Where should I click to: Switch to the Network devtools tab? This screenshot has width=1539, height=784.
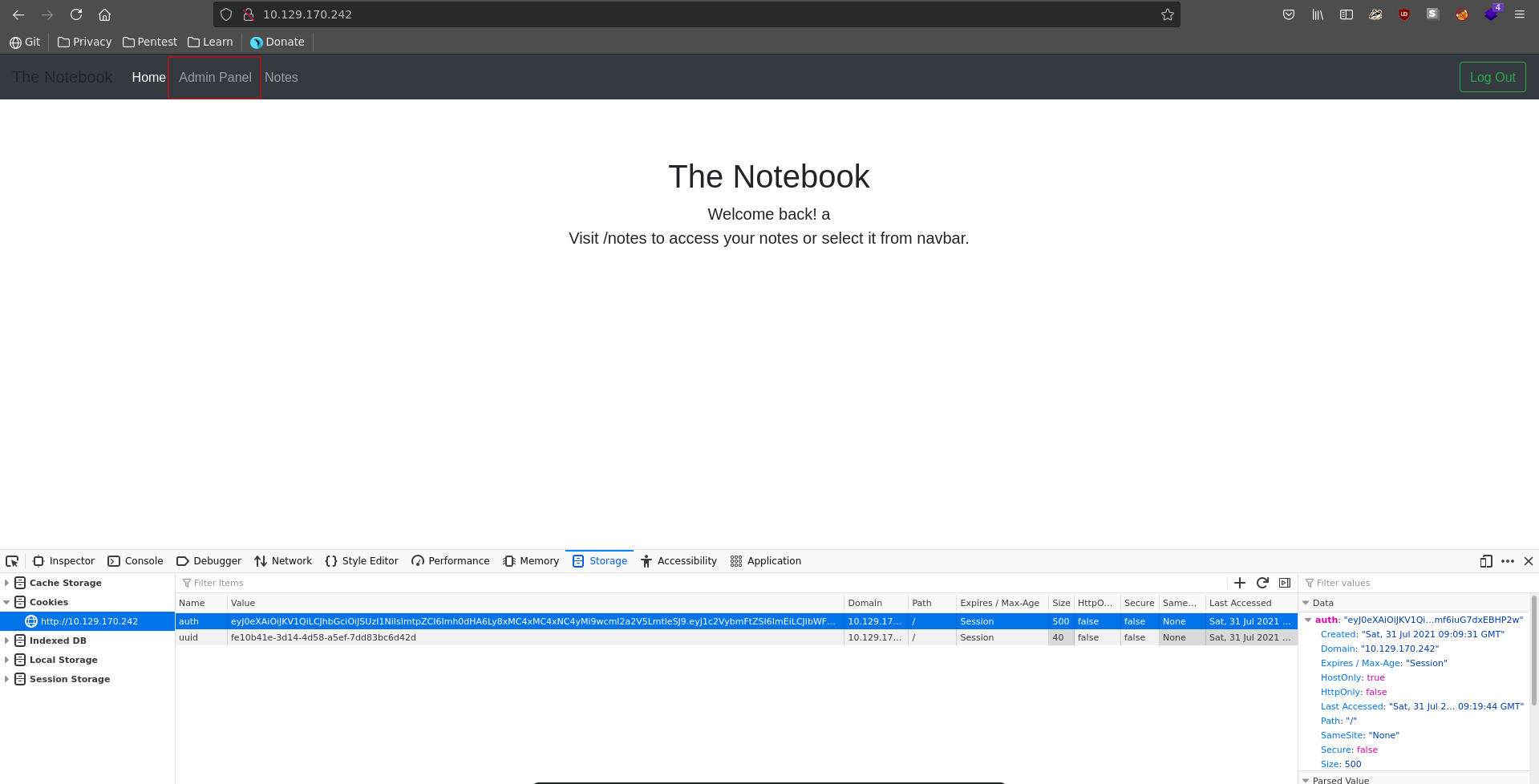click(x=283, y=561)
